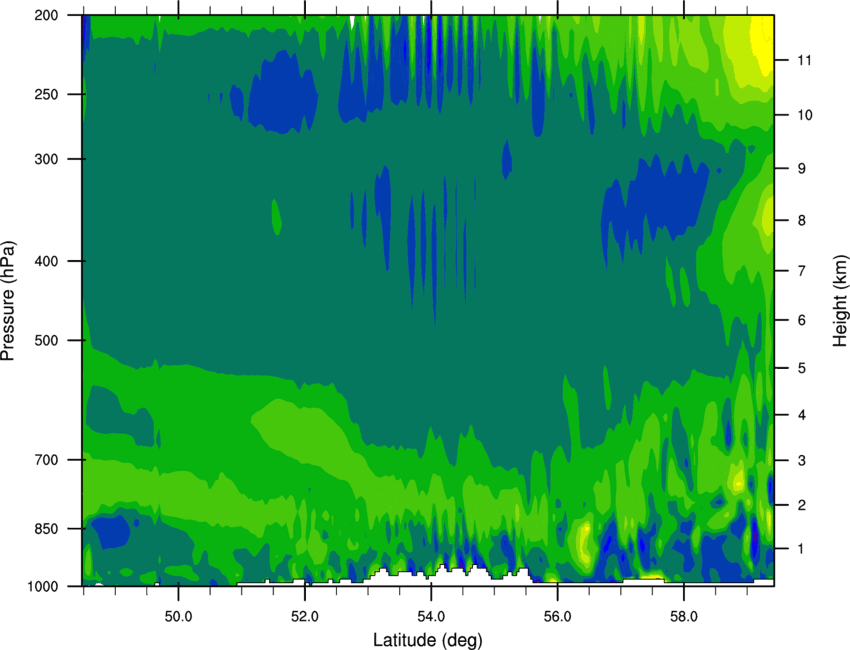The width and height of the screenshot is (850, 650).
Task: Select the Height (km) axis title
Action: [840, 301]
